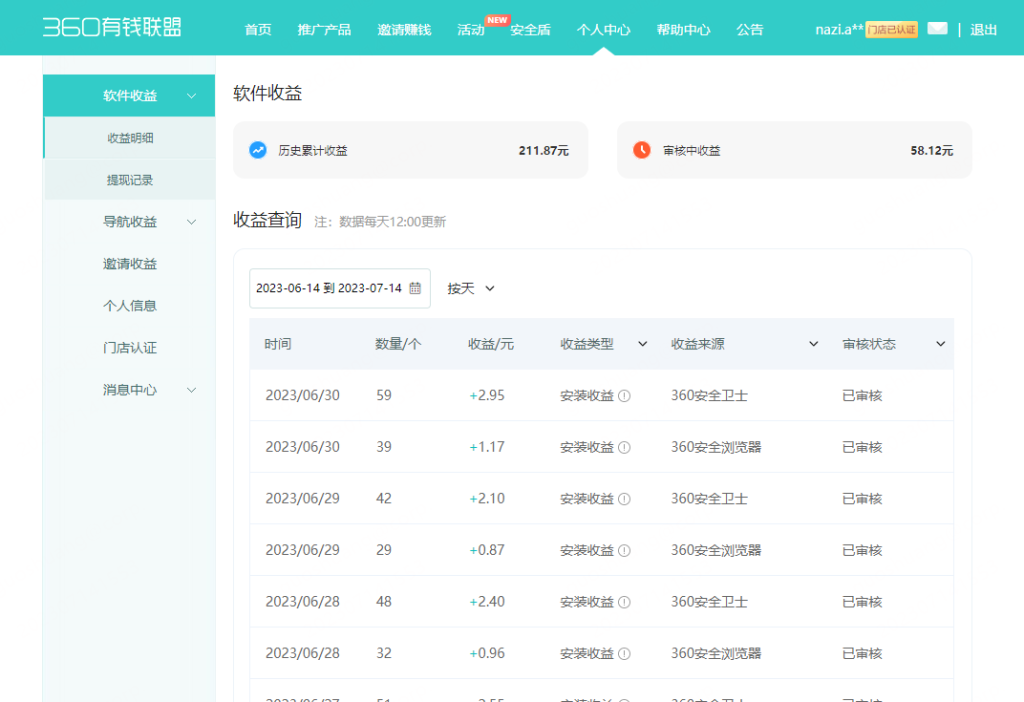1024x702 pixels.
Task: Click the 门店已认证 badge
Action: point(891,29)
